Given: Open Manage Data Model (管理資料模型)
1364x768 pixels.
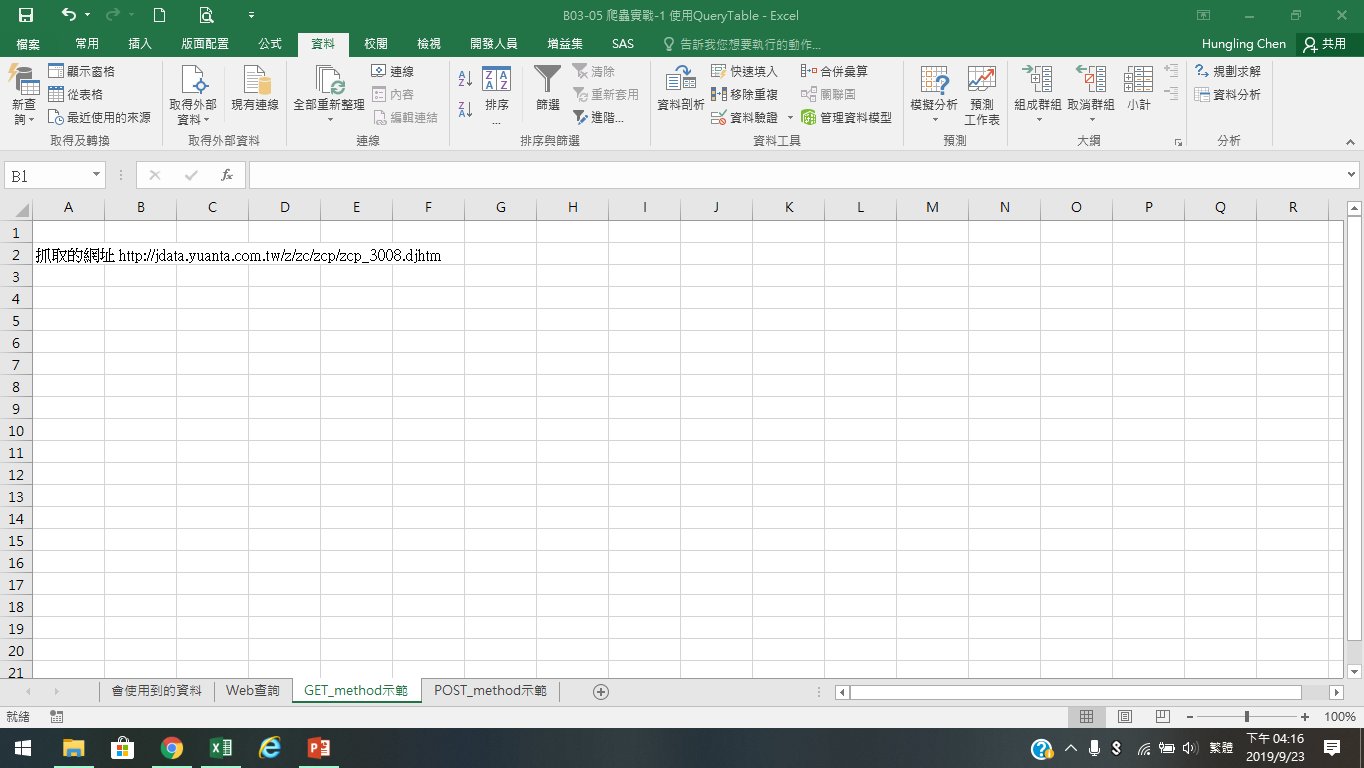Looking at the screenshot, I should [846, 117].
